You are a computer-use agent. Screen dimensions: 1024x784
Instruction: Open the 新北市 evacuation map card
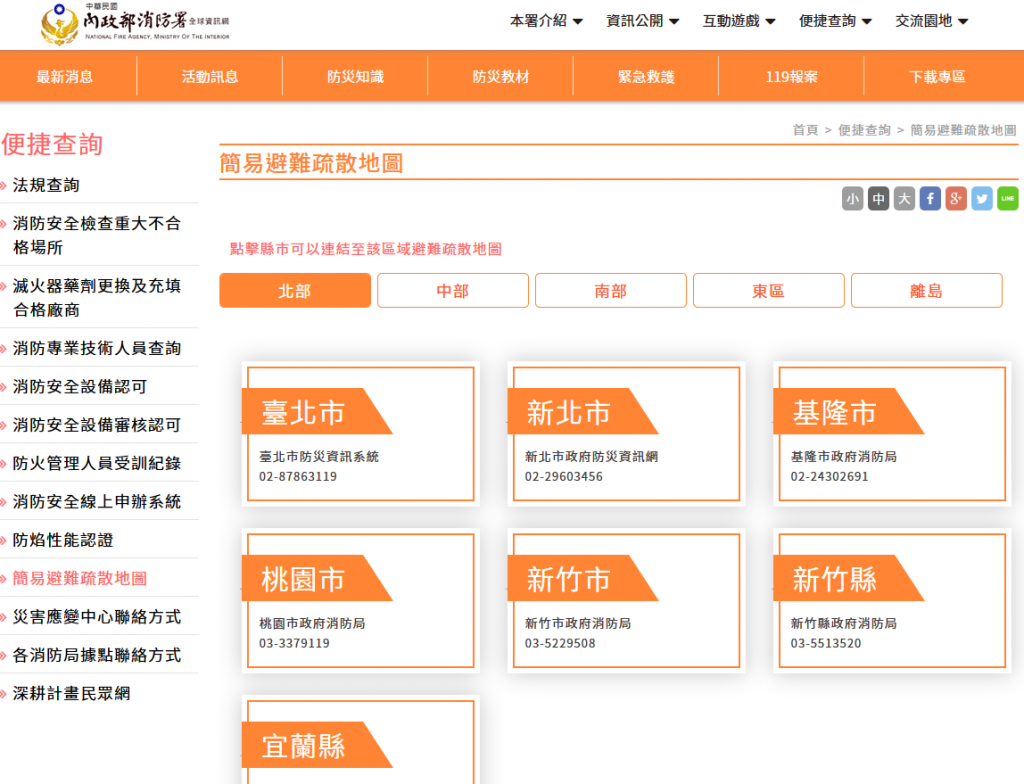(626, 434)
